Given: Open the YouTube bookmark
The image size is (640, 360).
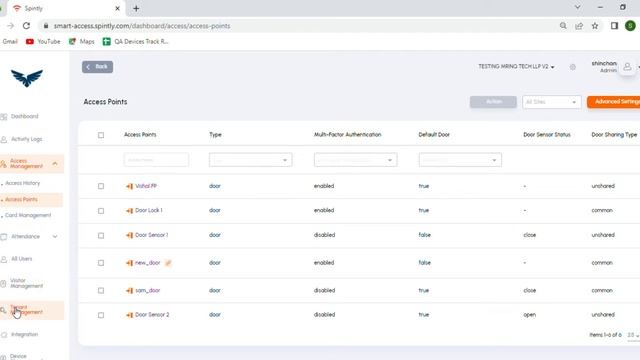Looking at the screenshot, I should [43, 42].
